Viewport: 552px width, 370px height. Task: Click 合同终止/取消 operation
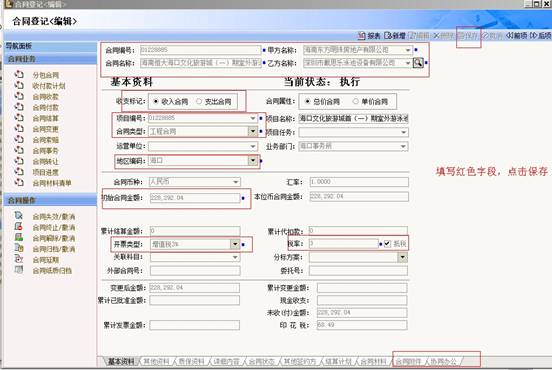tap(54, 227)
